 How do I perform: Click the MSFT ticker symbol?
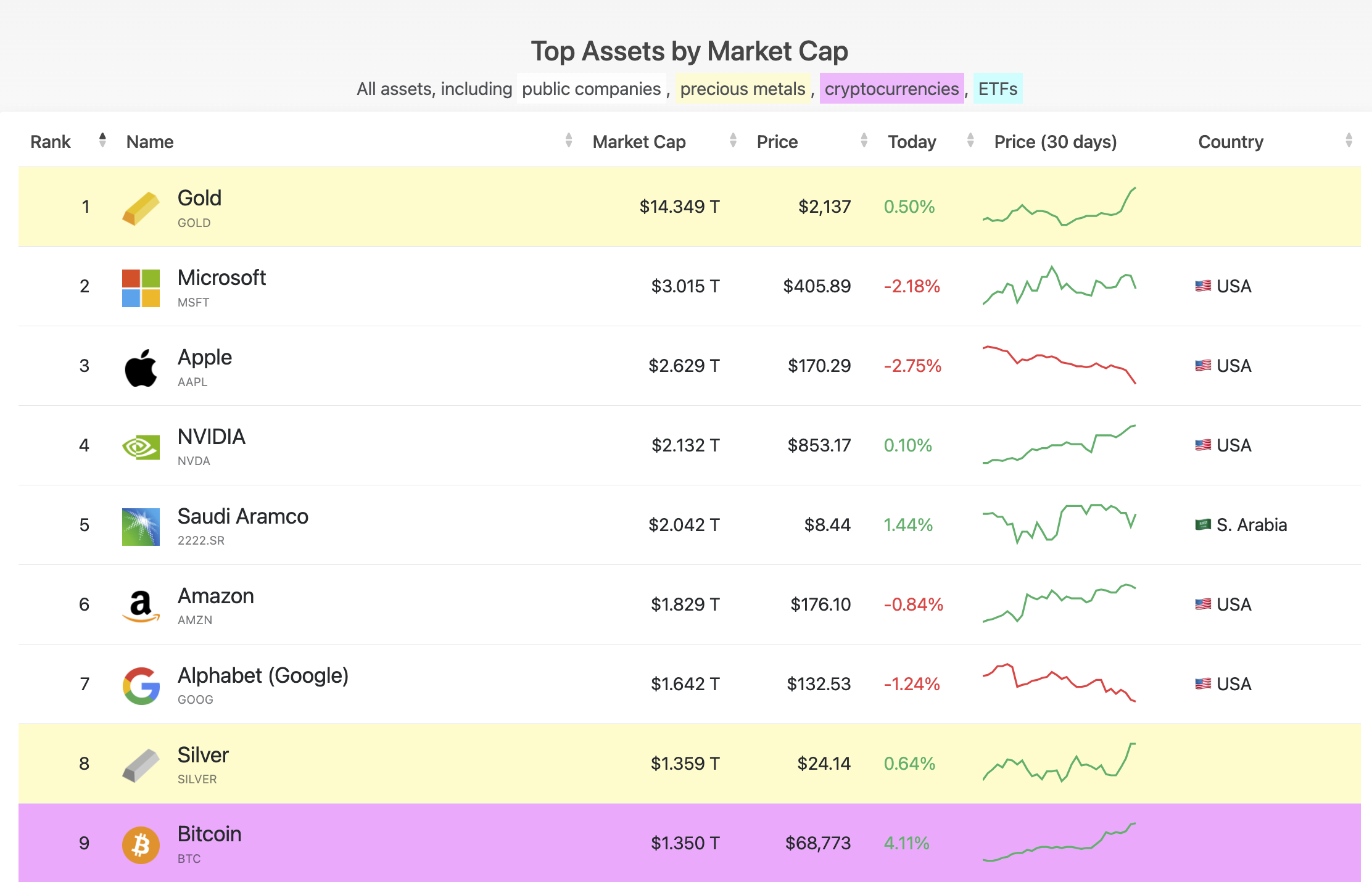coord(194,303)
